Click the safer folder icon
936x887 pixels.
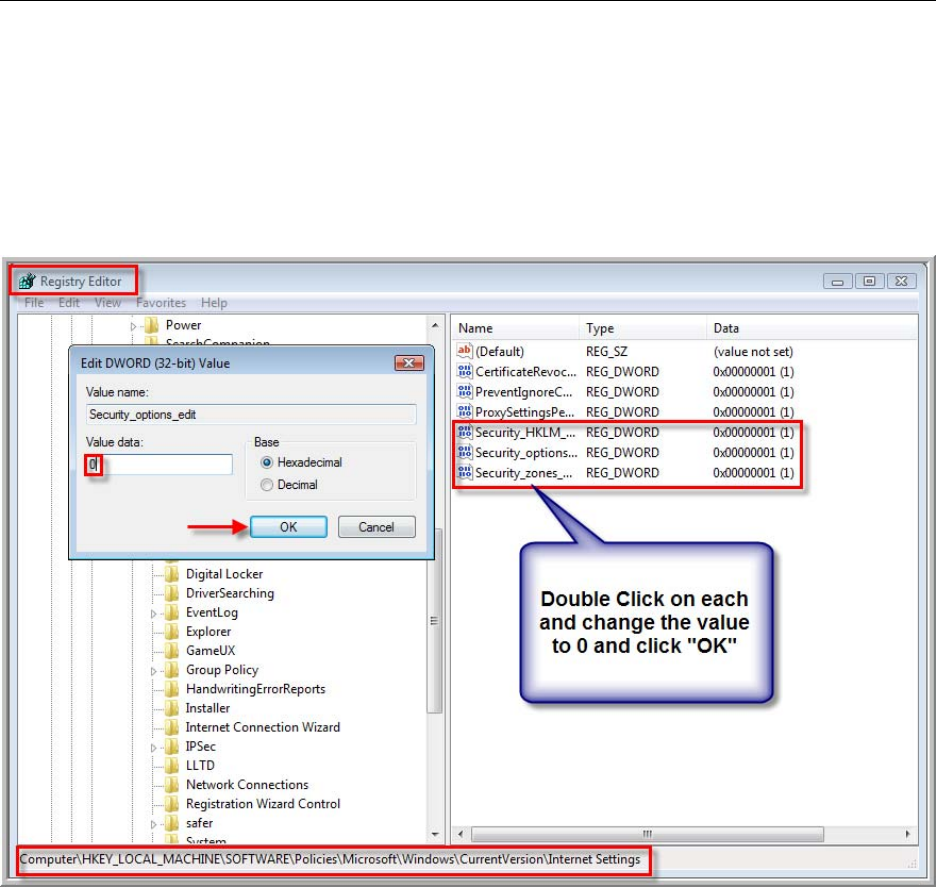tap(172, 822)
